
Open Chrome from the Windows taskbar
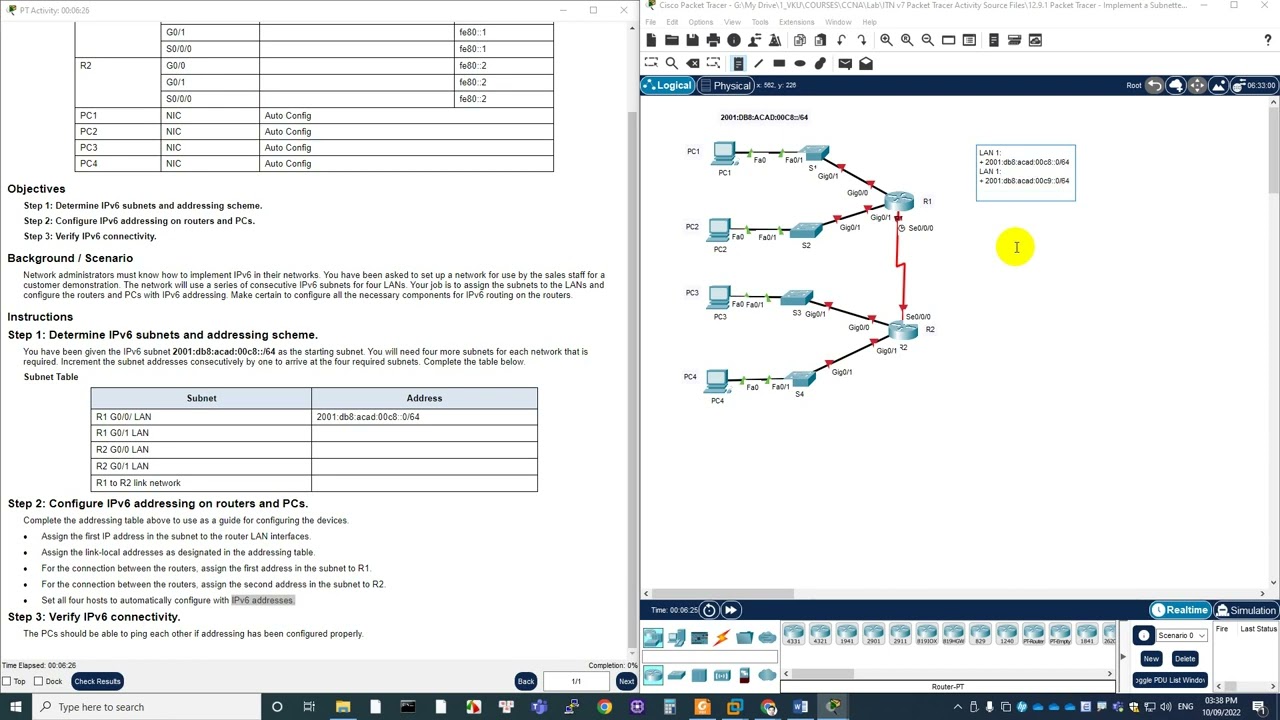pyautogui.click(x=604, y=707)
